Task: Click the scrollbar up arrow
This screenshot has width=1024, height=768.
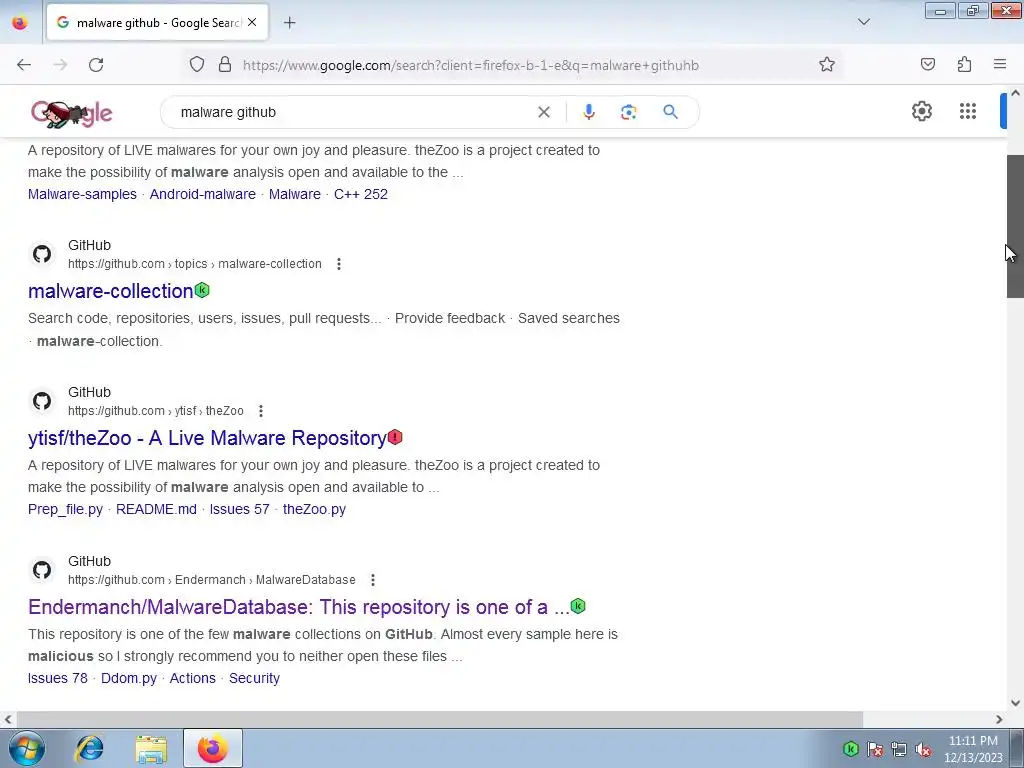Action: (1015, 93)
